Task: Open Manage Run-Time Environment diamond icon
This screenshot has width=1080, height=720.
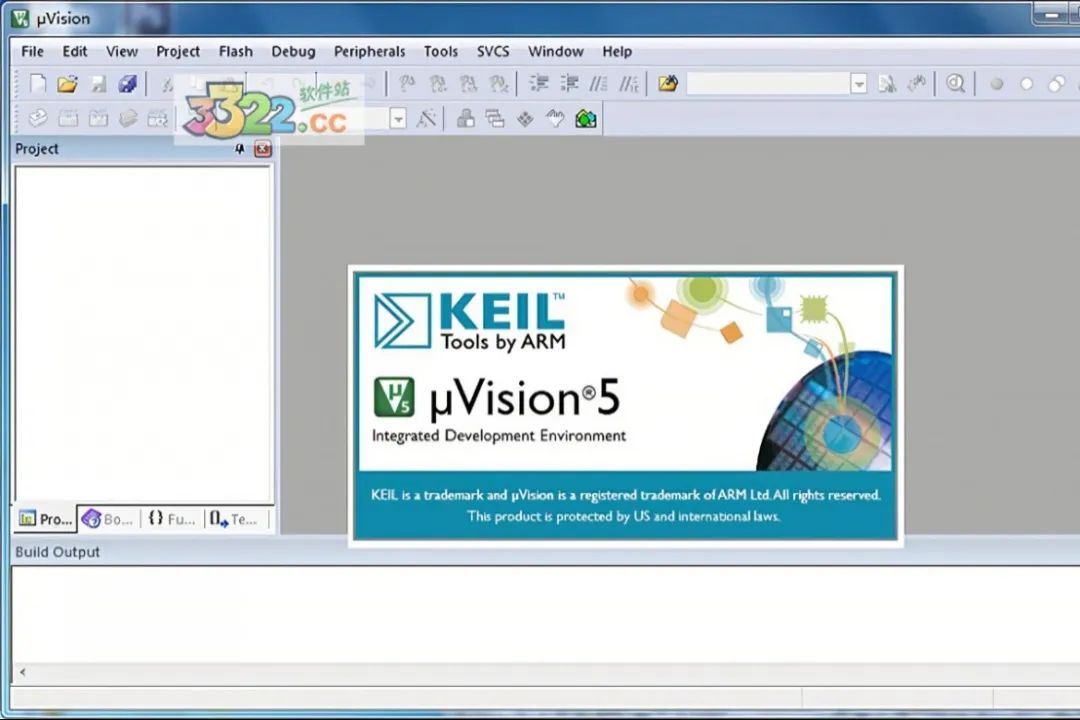Action: (x=526, y=119)
